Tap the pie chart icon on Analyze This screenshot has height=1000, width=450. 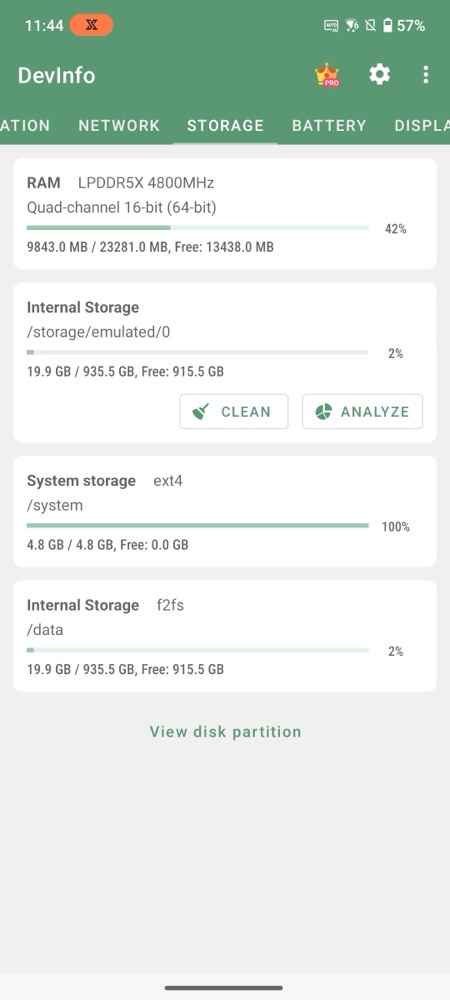click(x=324, y=411)
